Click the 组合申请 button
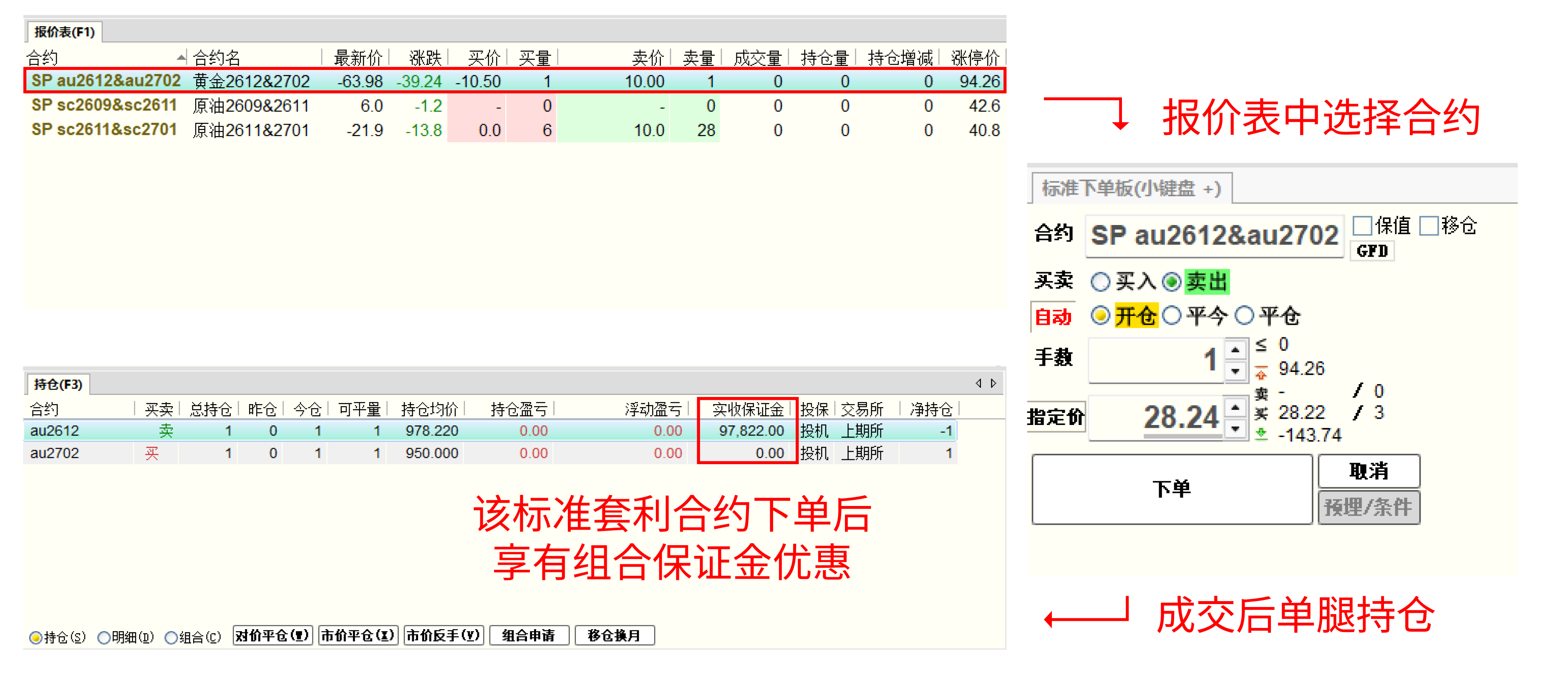 [529, 636]
